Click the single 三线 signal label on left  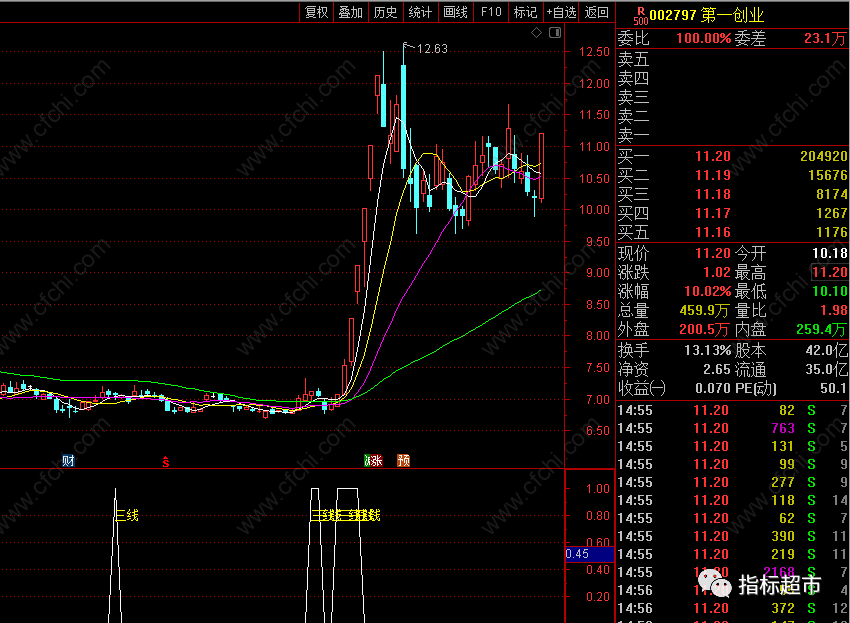click(127, 515)
